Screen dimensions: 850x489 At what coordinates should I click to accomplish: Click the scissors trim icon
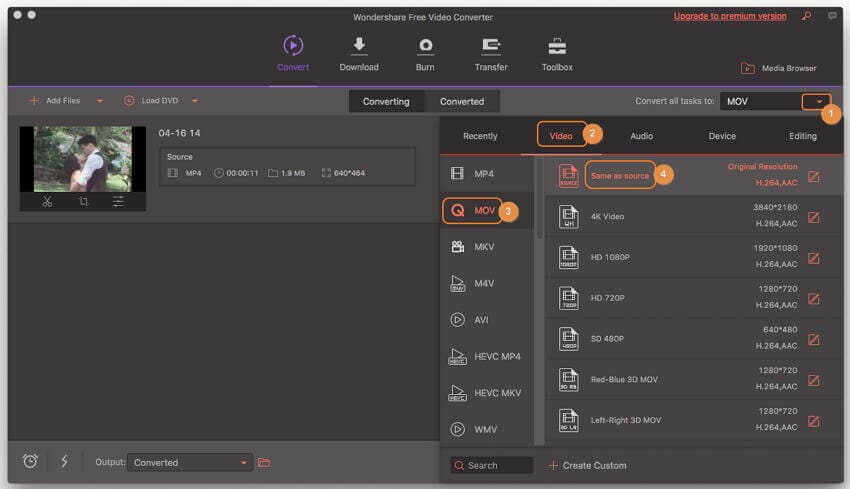(x=47, y=202)
